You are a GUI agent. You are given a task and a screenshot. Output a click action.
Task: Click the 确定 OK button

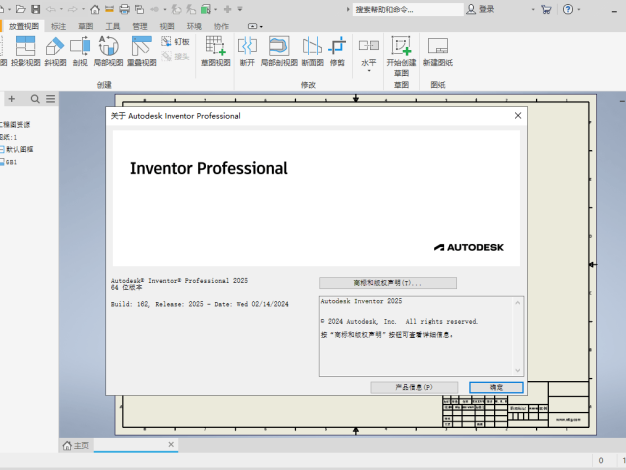click(496, 387)
